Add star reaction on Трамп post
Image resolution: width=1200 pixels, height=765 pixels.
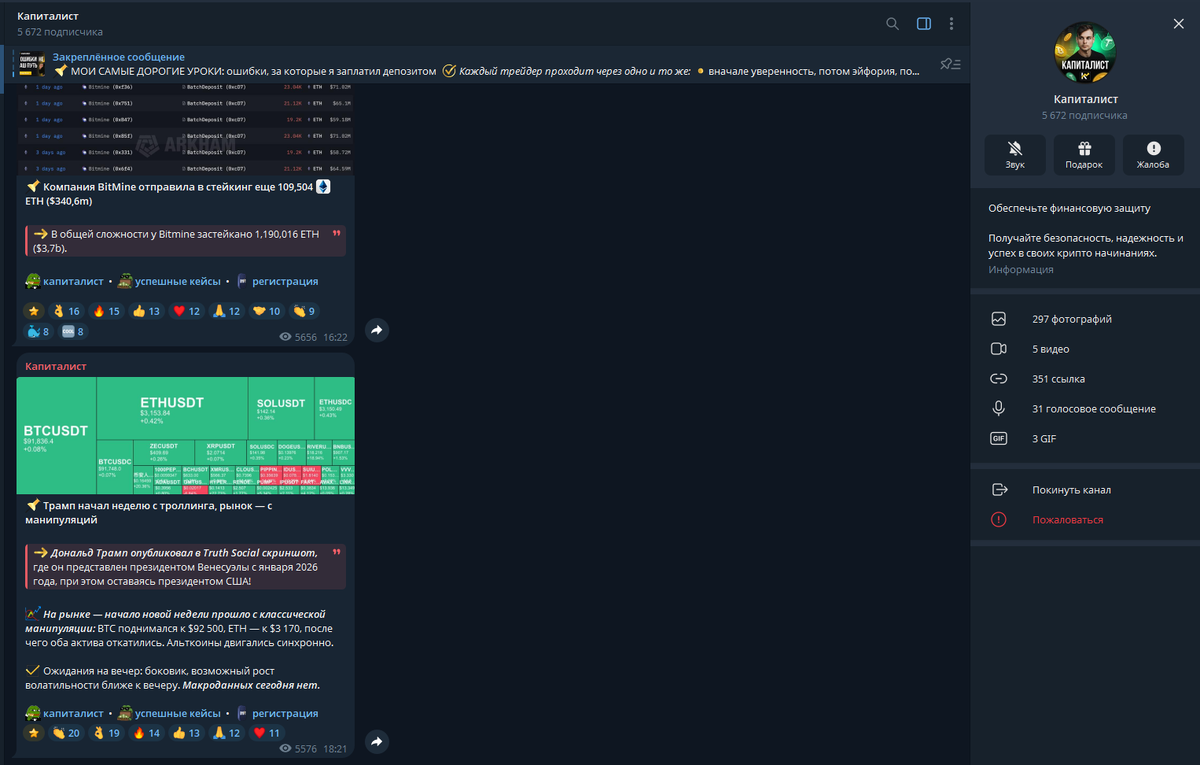[34, 733]
